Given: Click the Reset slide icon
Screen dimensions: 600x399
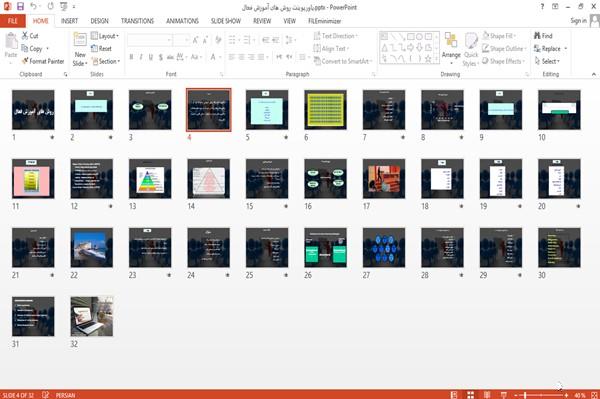Looking at the screenshot, I should (x=95, y=49).
